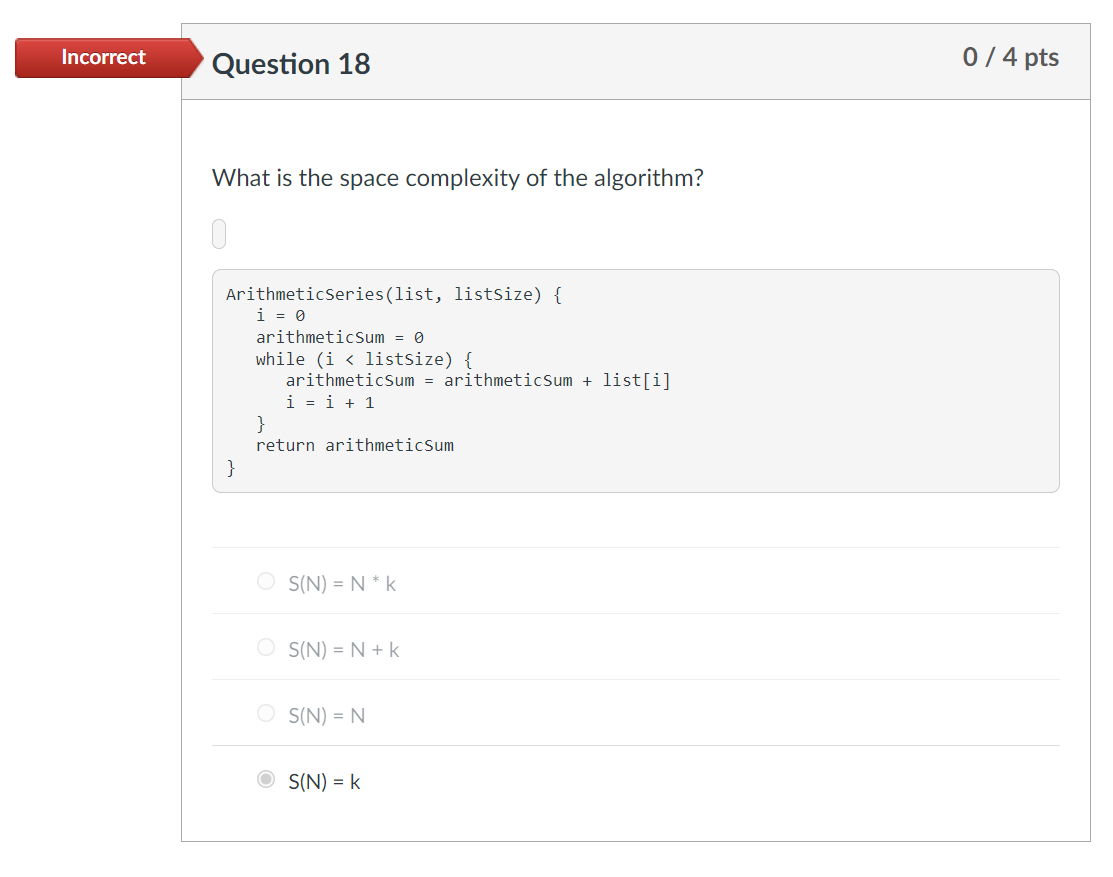Click the ArithmeticSeries code block
This screenshot has width=1113, height=877.
[635, 380]
